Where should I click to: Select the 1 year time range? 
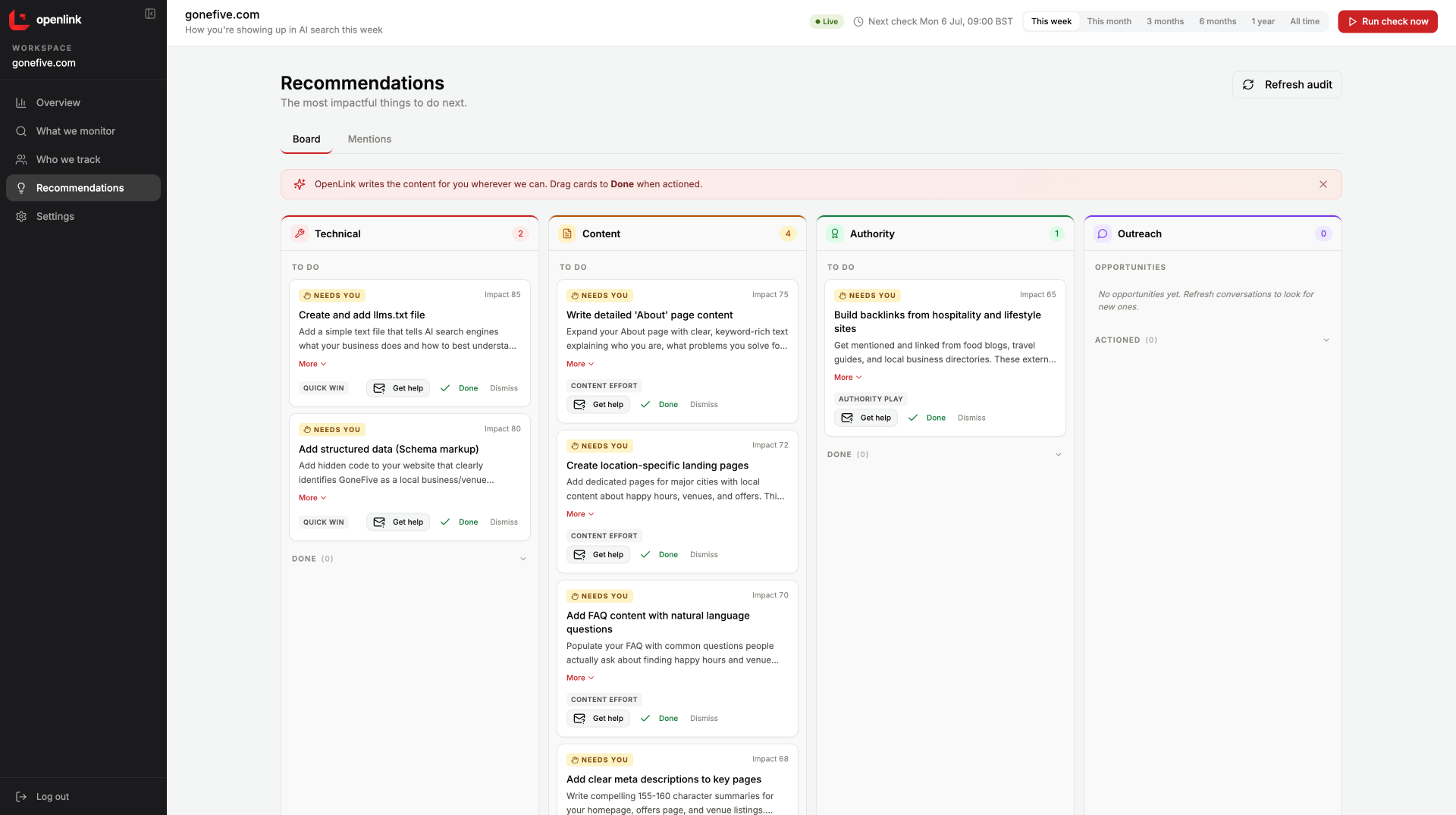pyautogui.click(x=1263, y=22)
